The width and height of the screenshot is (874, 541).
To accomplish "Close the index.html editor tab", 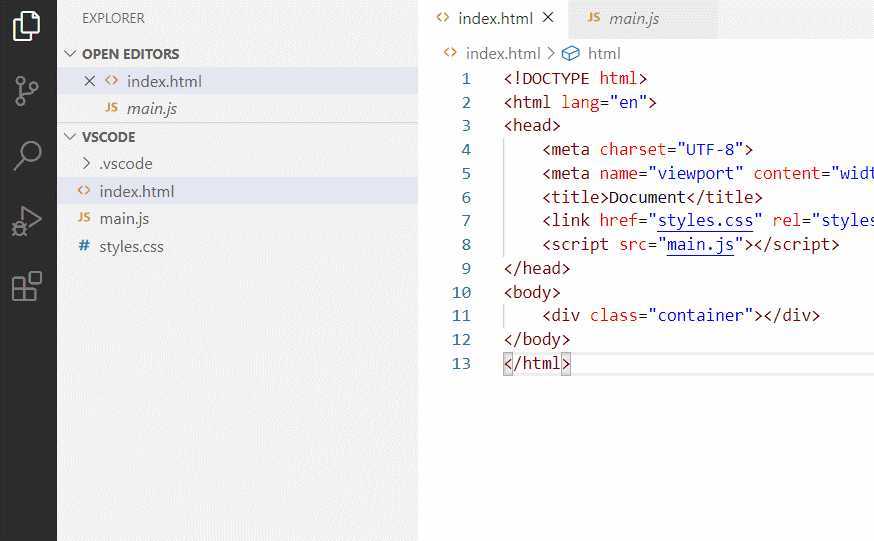I will [548, 18].
